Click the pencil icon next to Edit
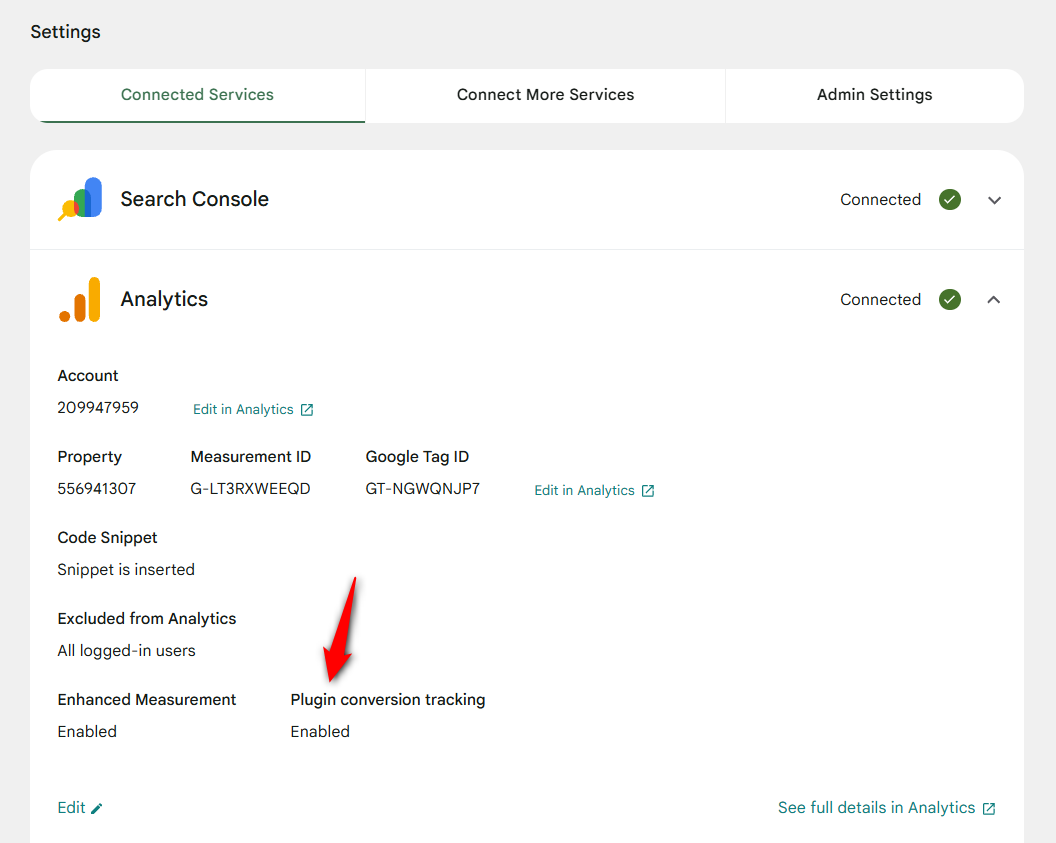This screenshot has height=843, width=1056. [97, 809]
